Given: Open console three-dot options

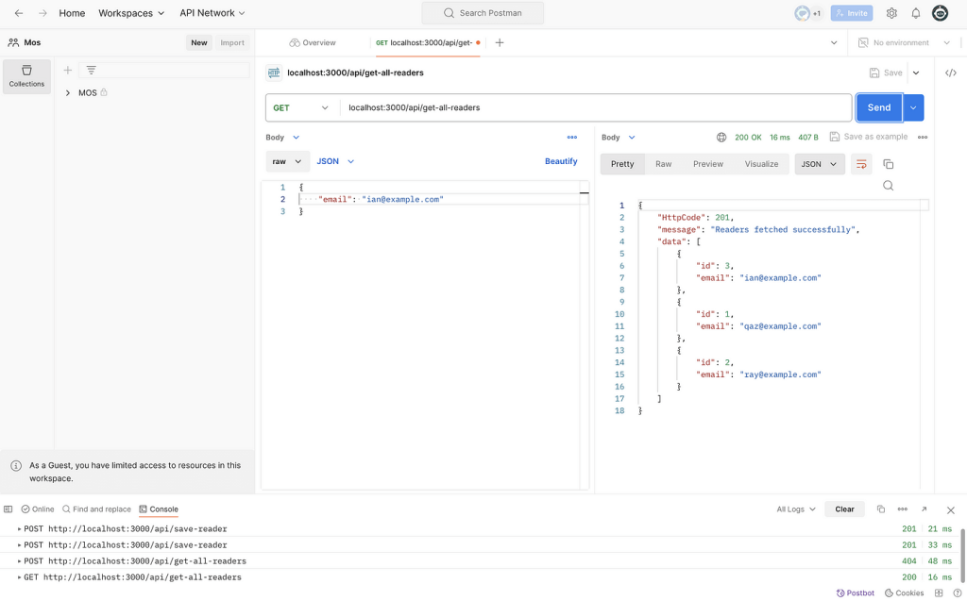Looking at the screenshot, I should click(x=902, y=509).
